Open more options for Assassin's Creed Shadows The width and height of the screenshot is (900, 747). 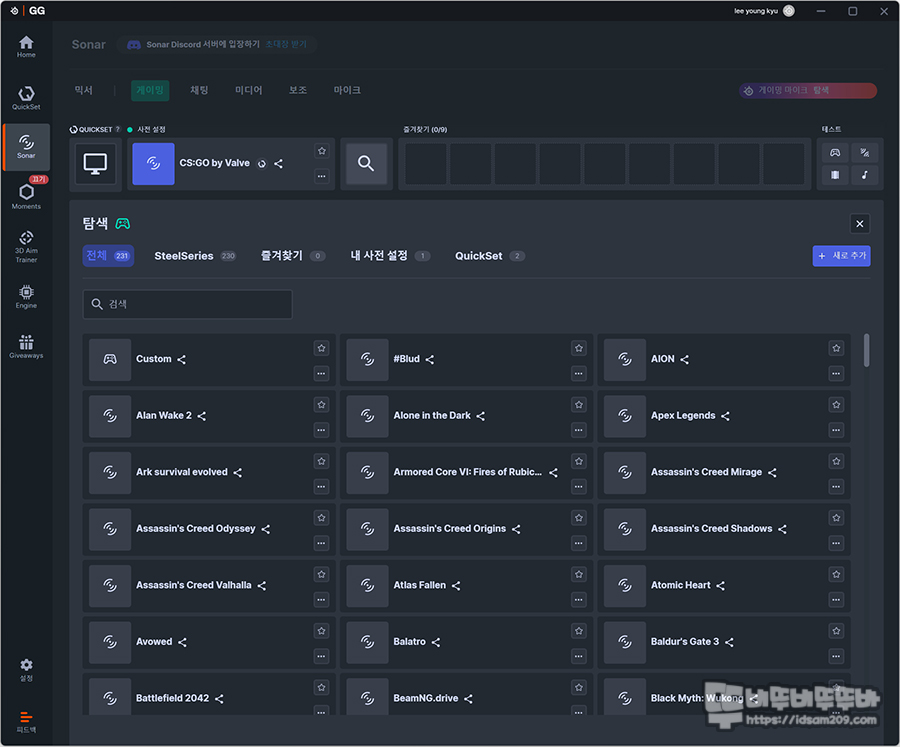[x=836, y=543]
